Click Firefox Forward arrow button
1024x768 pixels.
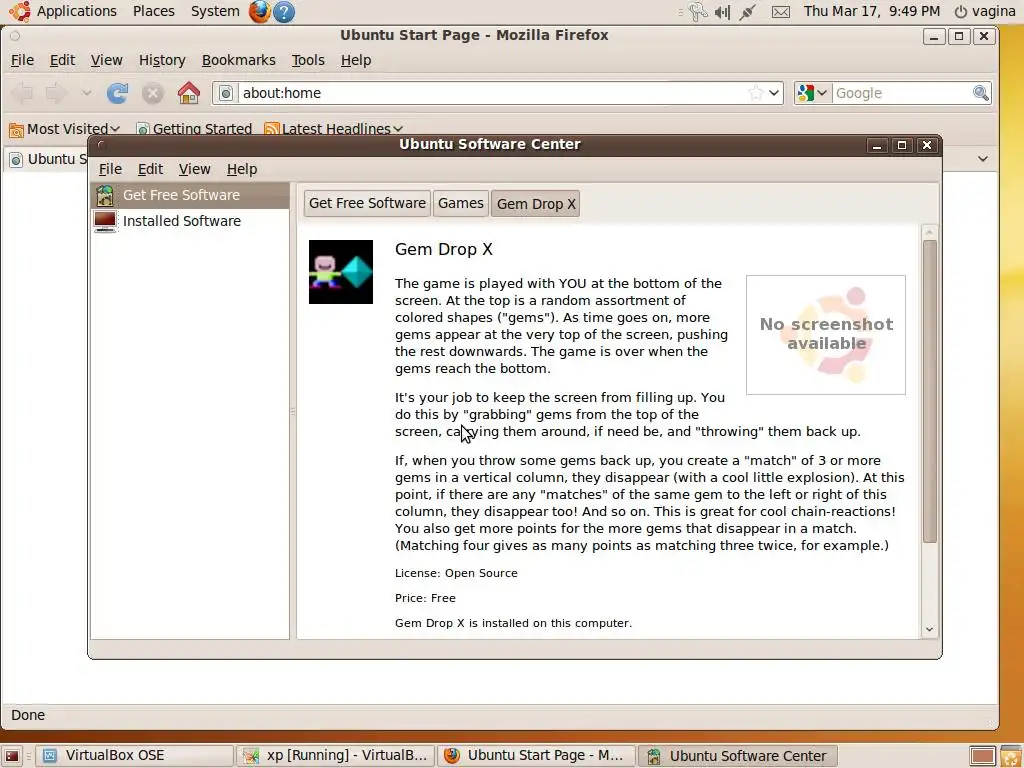[56, 93]
